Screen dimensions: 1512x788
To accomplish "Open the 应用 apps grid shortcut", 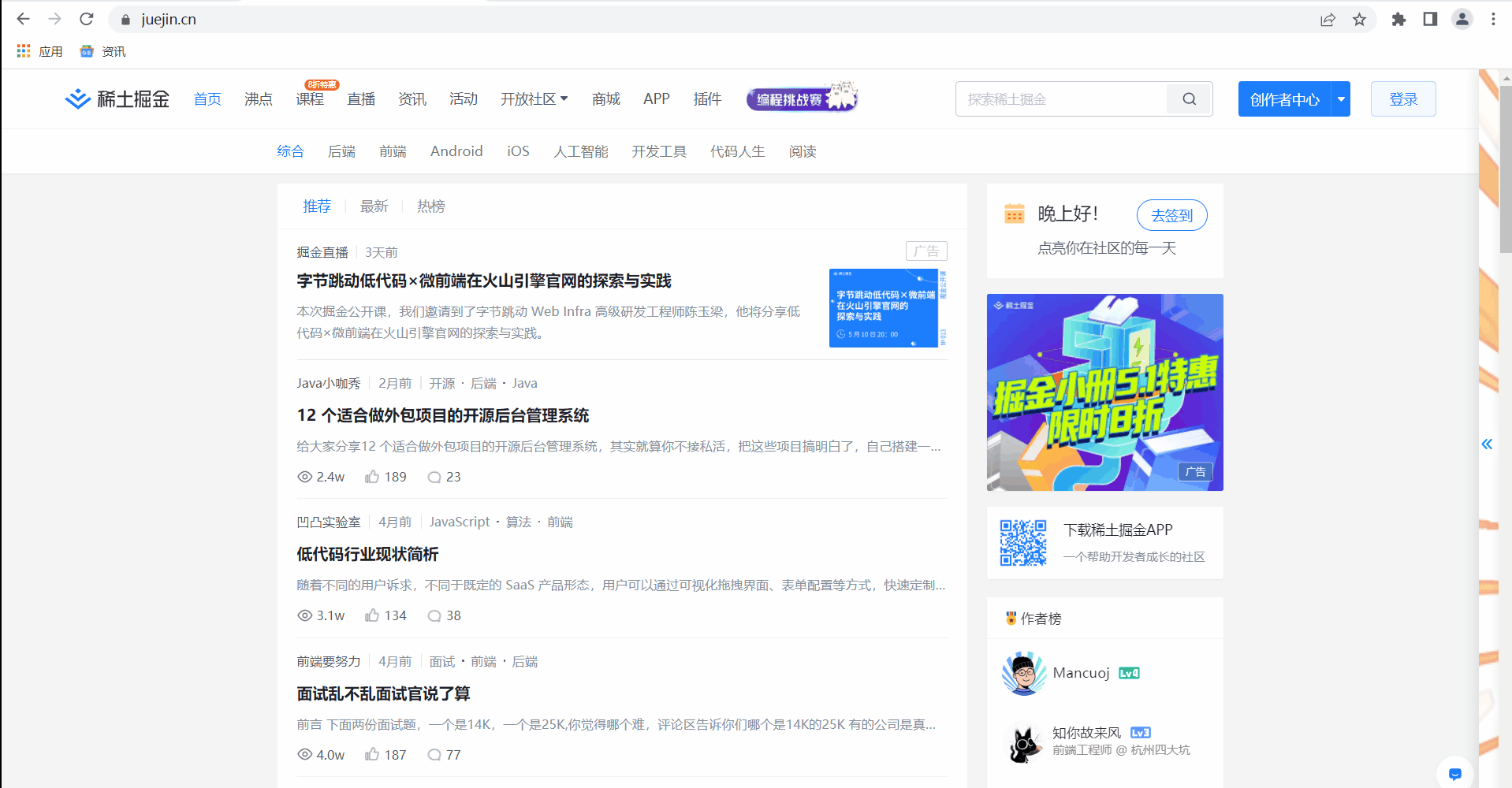I will (x=39, y=51).
